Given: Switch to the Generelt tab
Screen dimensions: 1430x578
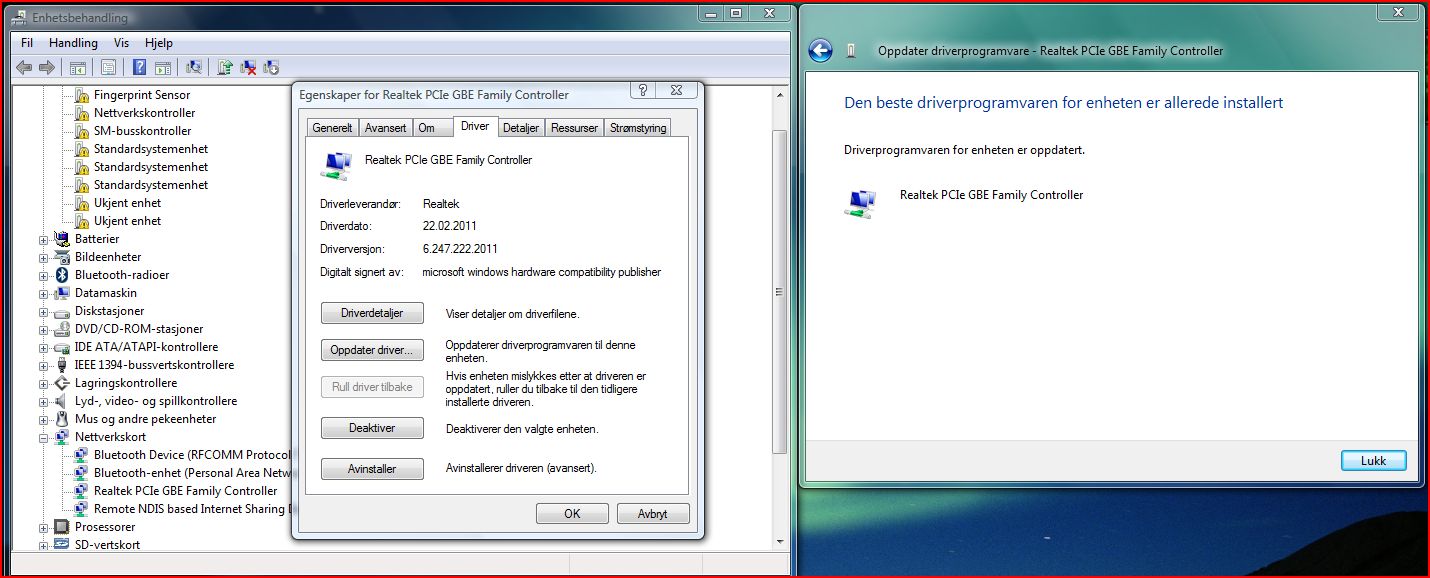Looking at the screenshot, I should click(x=332, y=128).
